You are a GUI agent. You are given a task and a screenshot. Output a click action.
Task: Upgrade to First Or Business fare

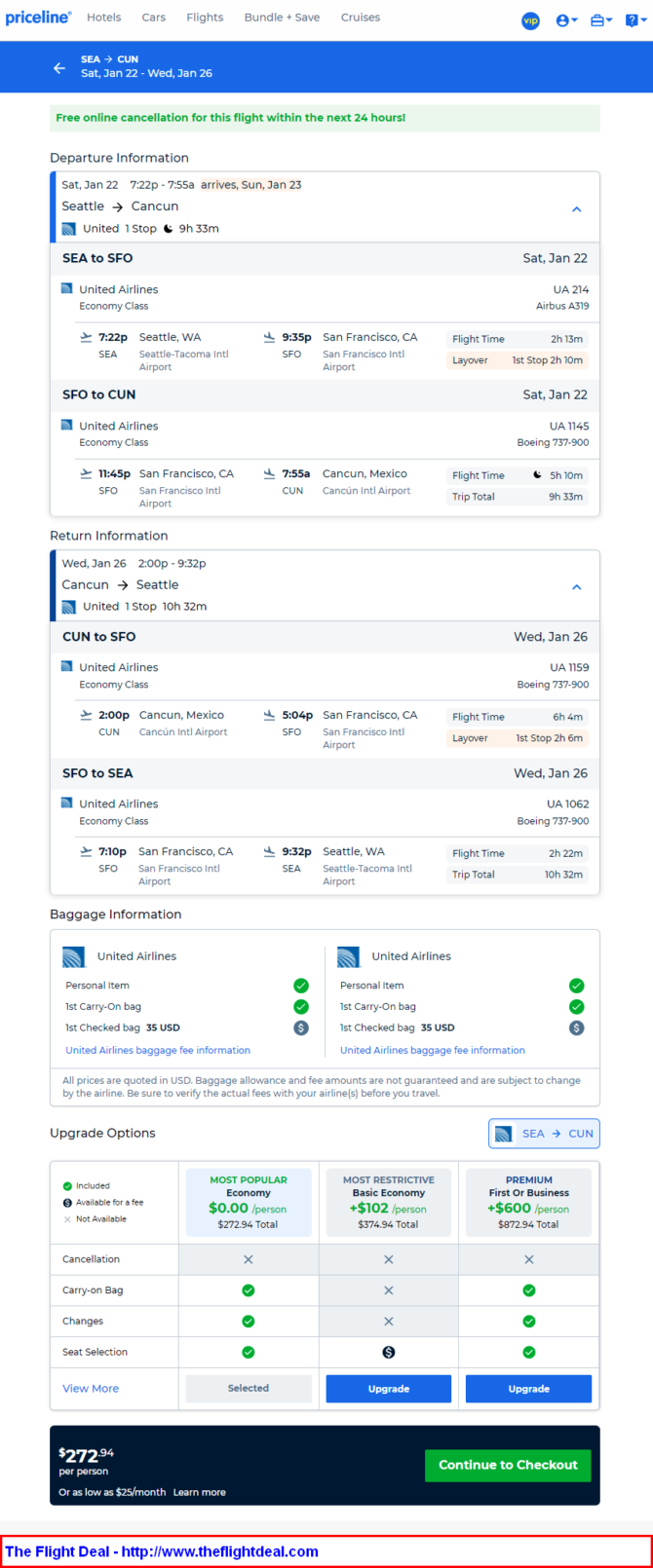[x=529, y=1389]
